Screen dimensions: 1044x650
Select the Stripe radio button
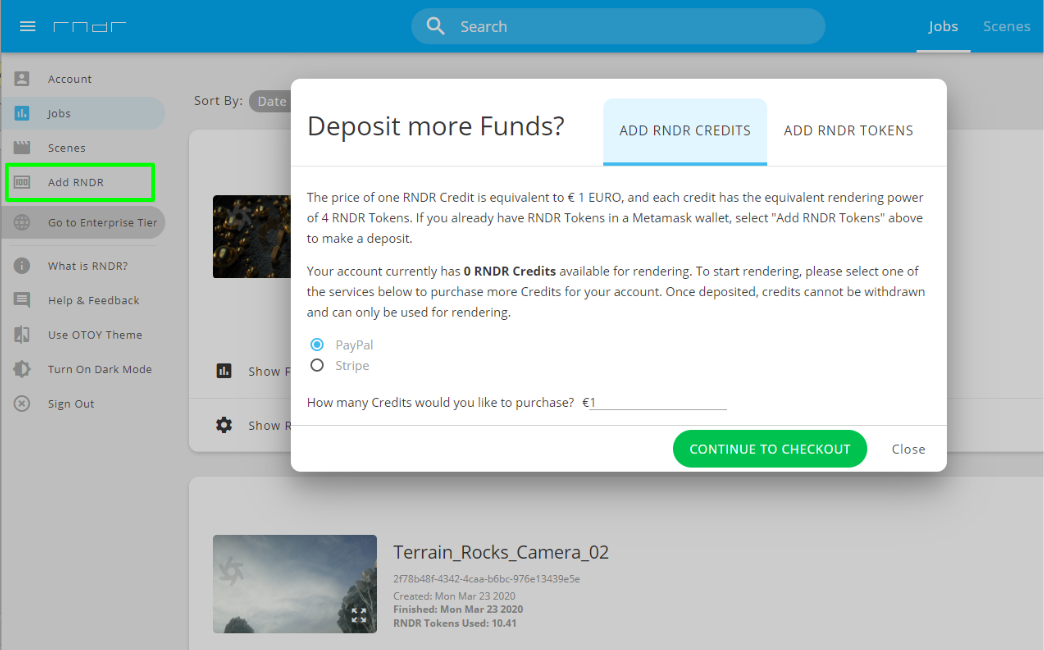tap(317, 365)
